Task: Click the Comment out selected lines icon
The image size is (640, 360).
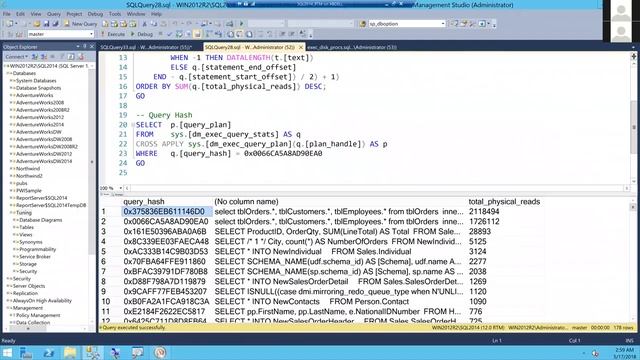Action: point(260,34)
